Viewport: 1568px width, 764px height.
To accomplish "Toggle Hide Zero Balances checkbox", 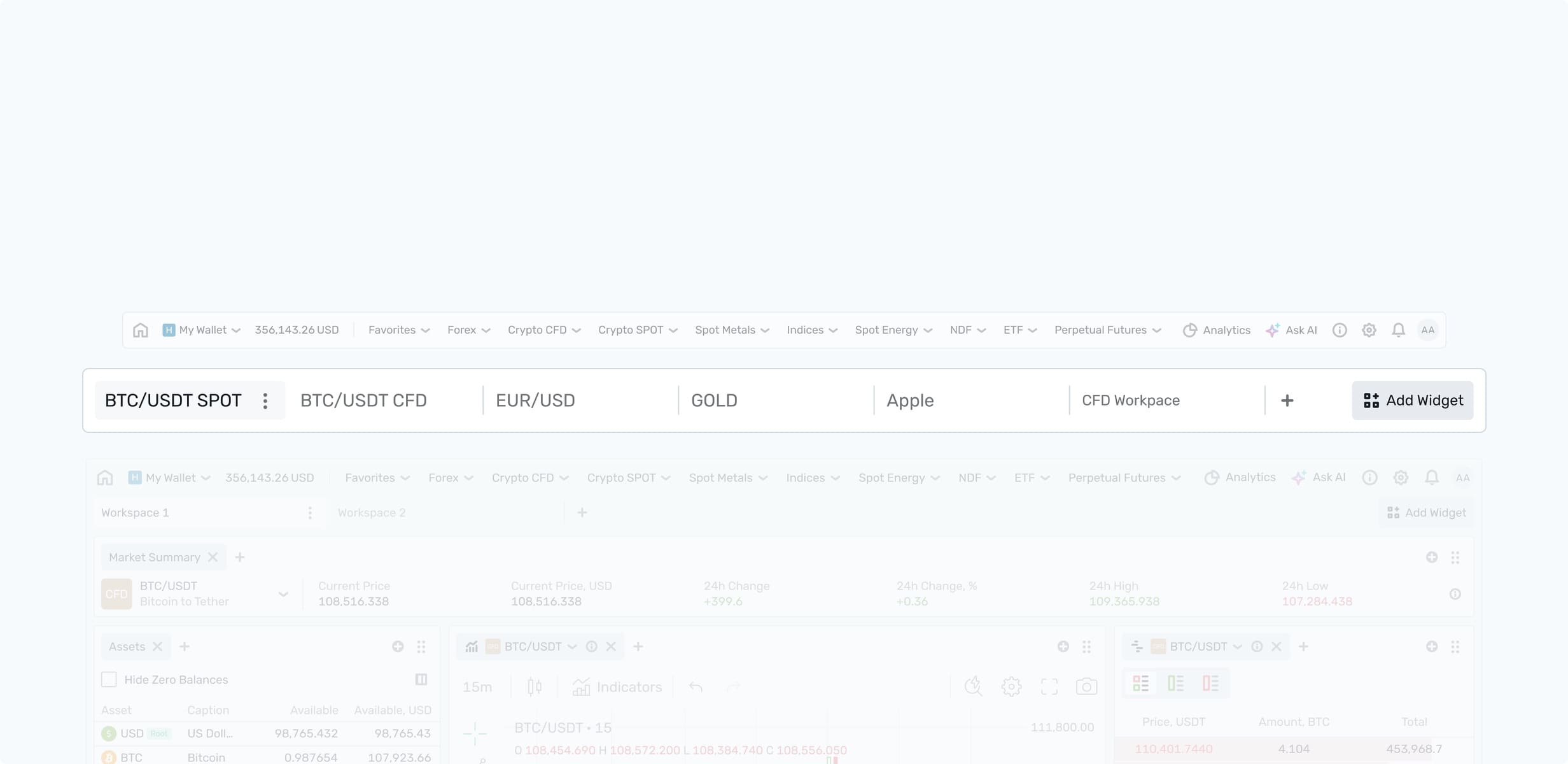I will 109,679.
